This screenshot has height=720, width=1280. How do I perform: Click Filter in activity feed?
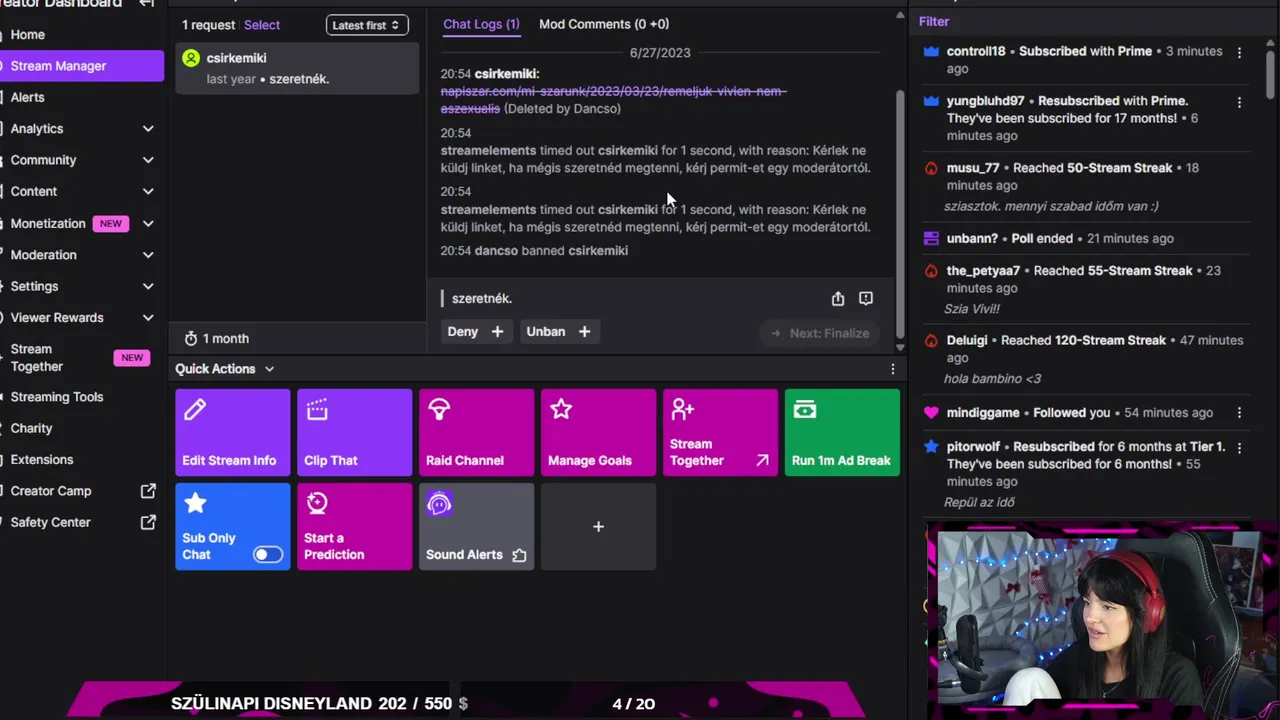tap(934, 21)
